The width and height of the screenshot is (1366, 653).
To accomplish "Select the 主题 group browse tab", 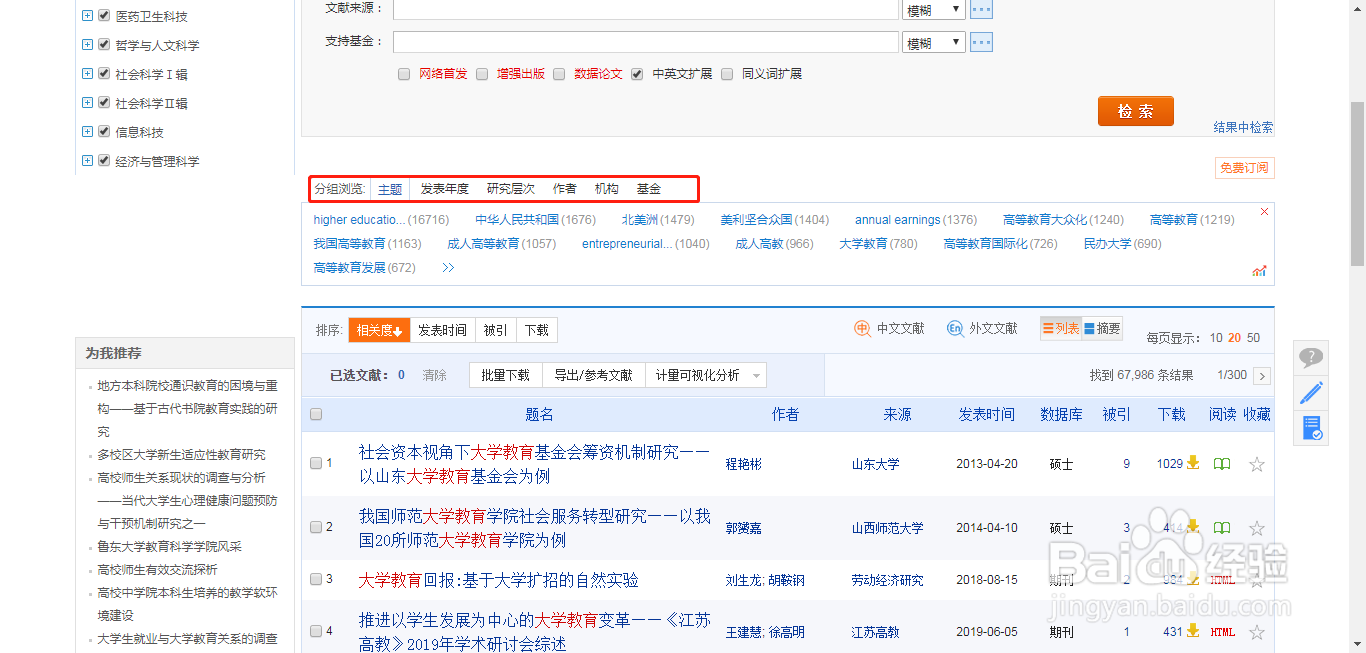I will click(x=390, y=188).
